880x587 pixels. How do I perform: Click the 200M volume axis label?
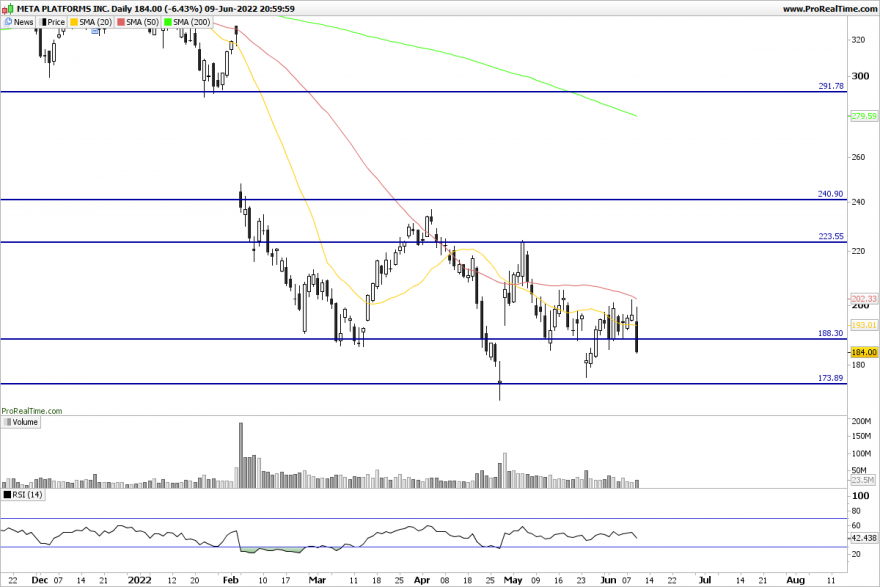point(861,421)
